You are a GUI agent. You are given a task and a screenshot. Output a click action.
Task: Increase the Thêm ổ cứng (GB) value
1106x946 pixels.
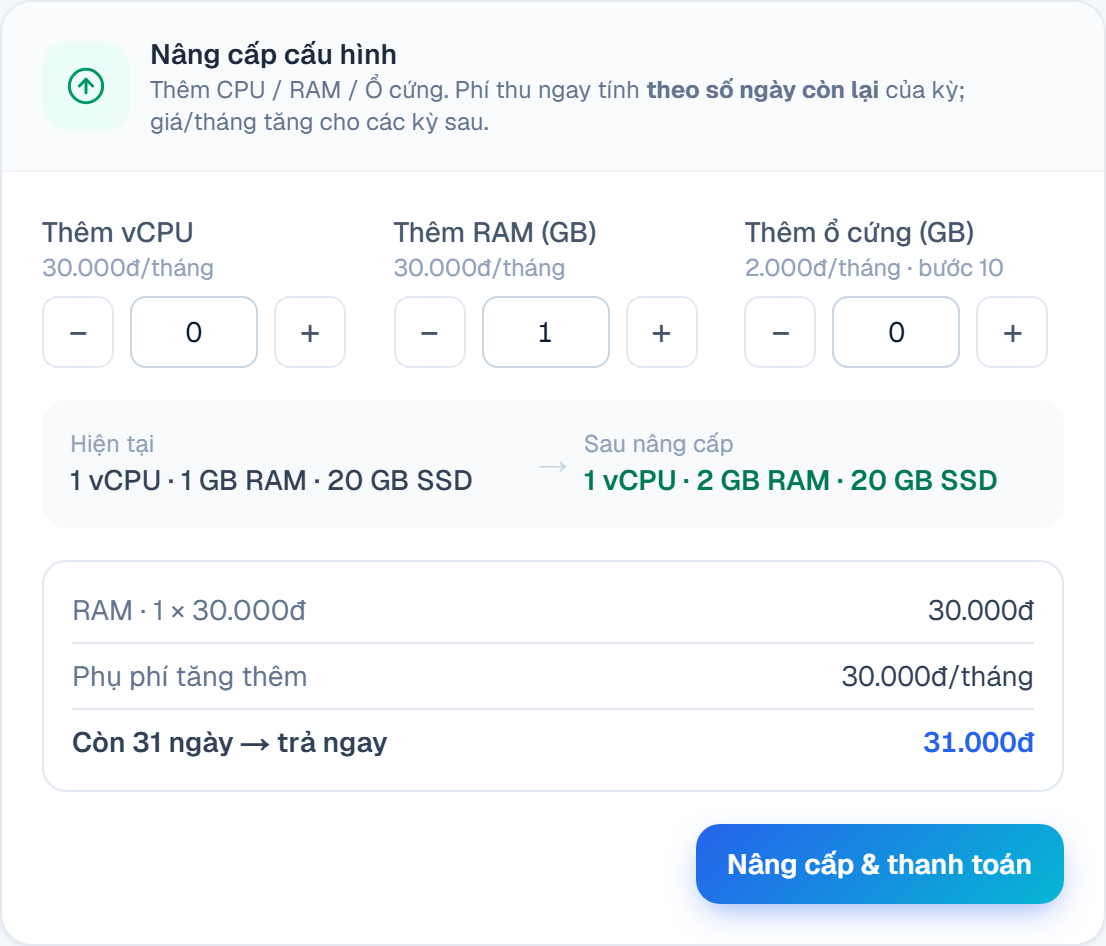coord(1012,332)
